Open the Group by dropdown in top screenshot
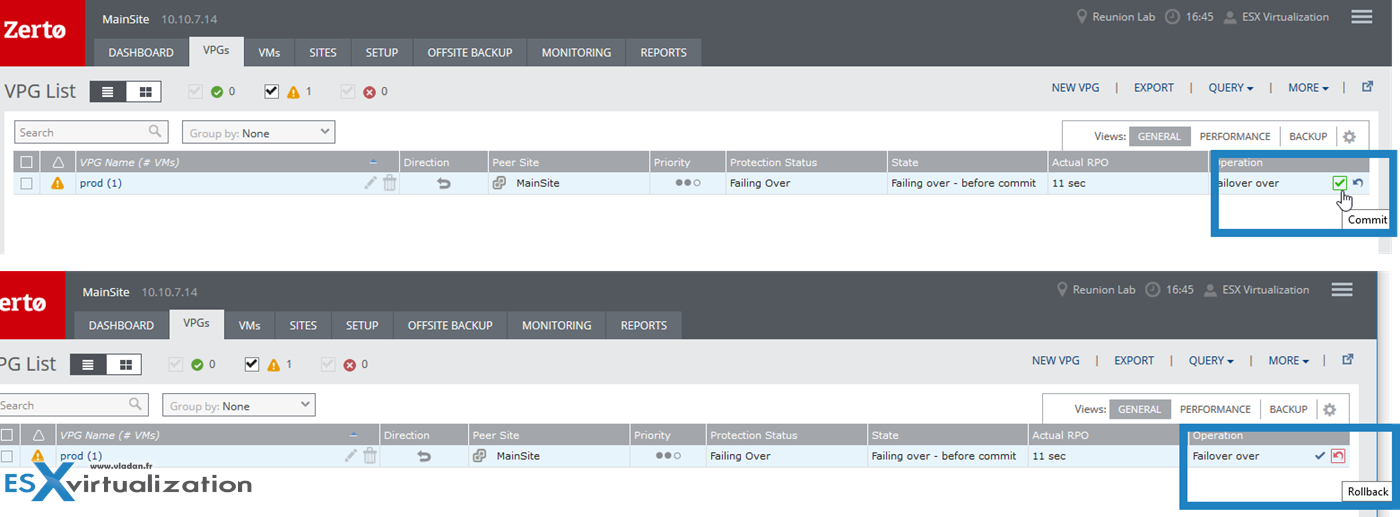 (259, 132)
